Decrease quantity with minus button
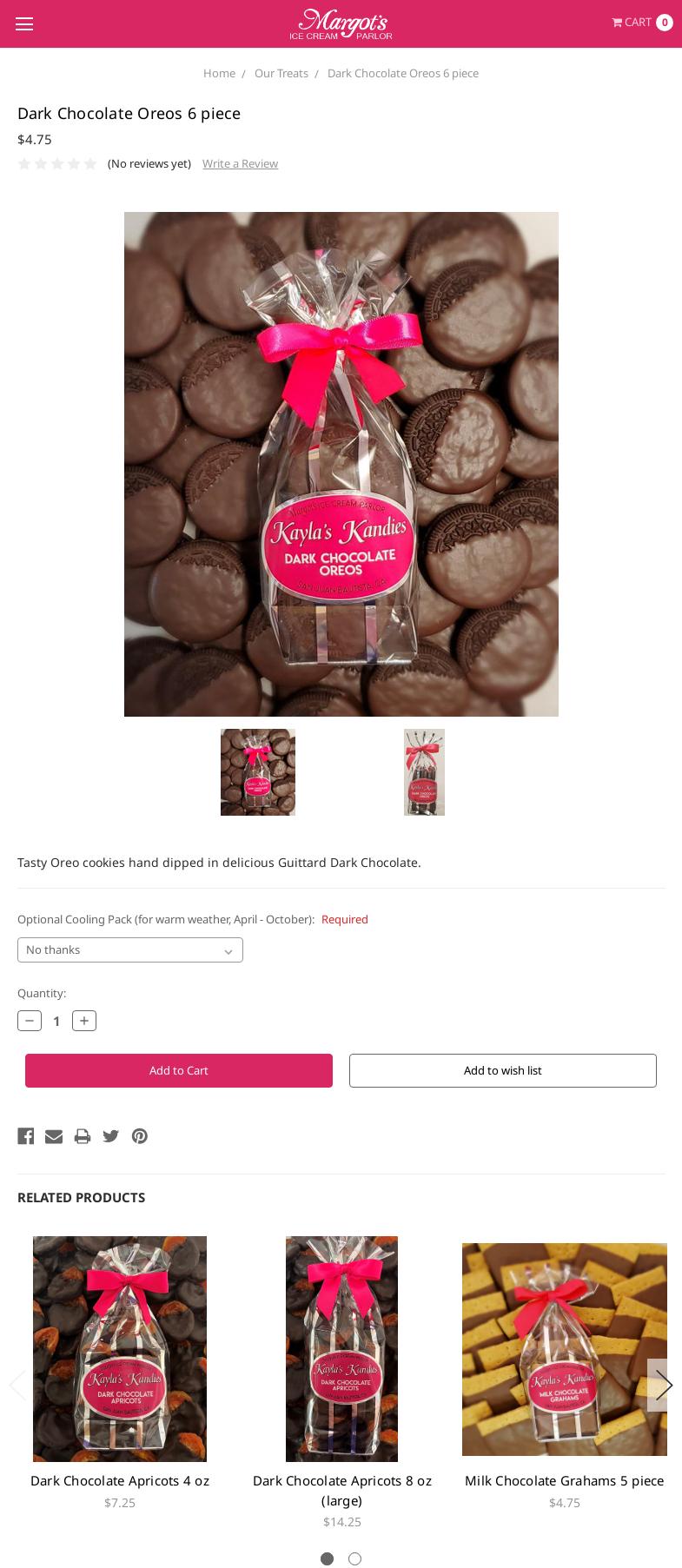Image resolution: width=682 pixels, height=1568 pixels. tap(30, 1021)
